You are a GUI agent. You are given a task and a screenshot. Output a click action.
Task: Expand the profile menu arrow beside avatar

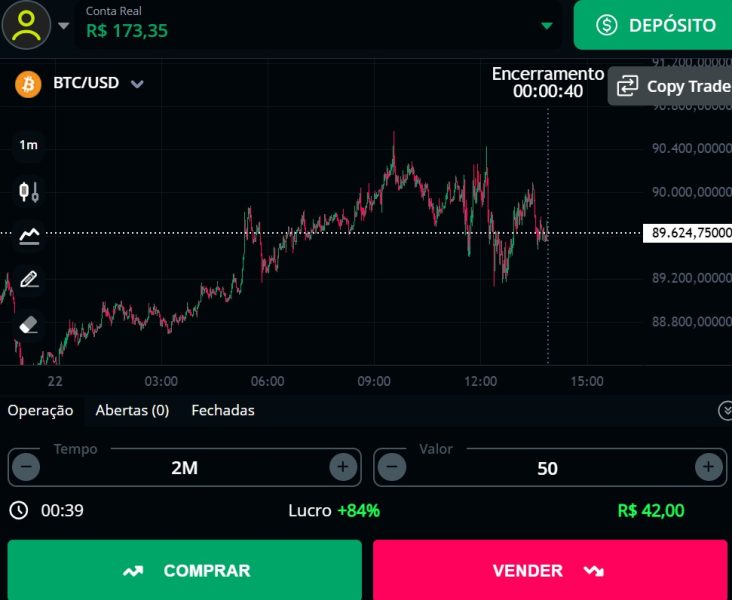click(x=64, y=26)
